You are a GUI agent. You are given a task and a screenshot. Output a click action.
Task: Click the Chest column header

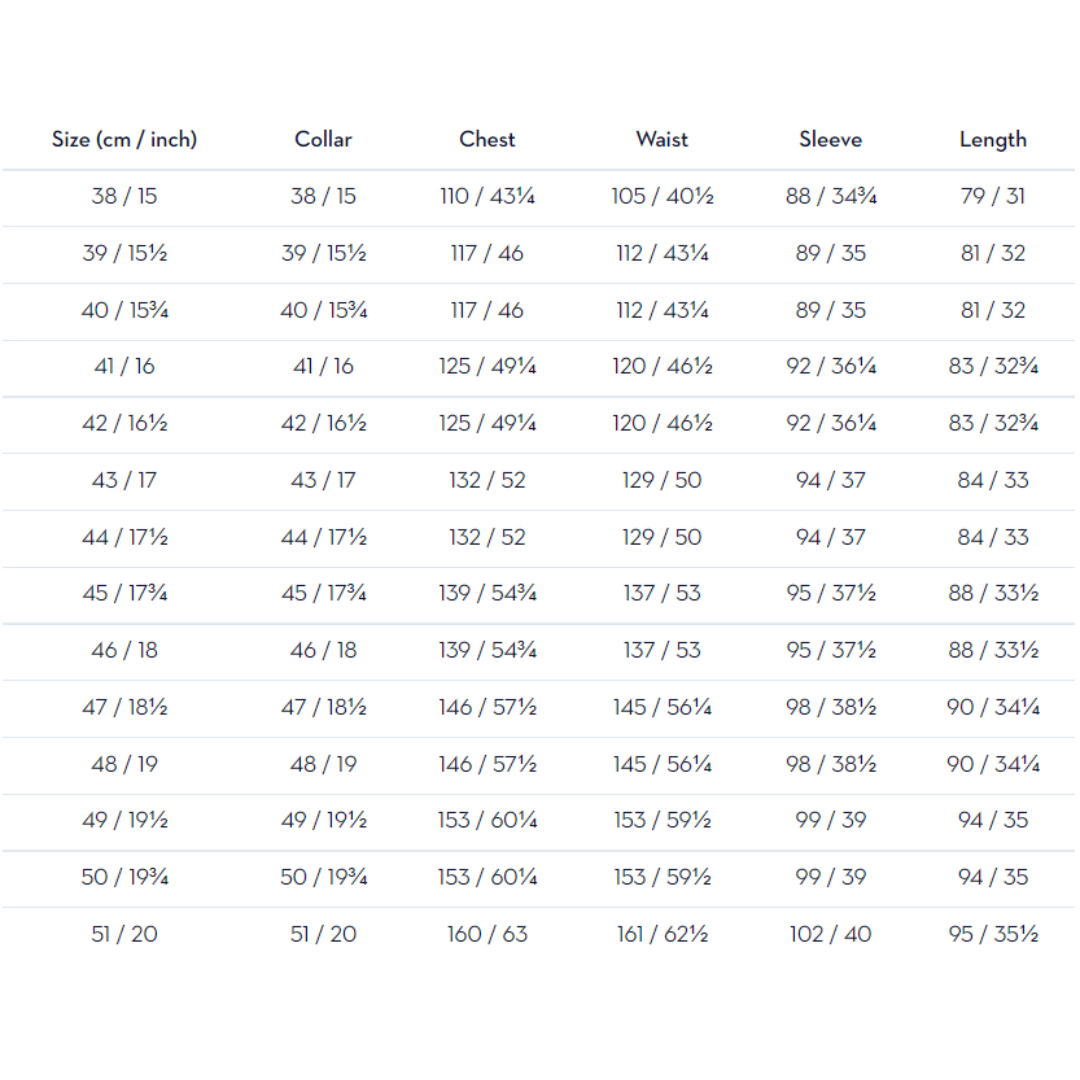click(487, 139)
